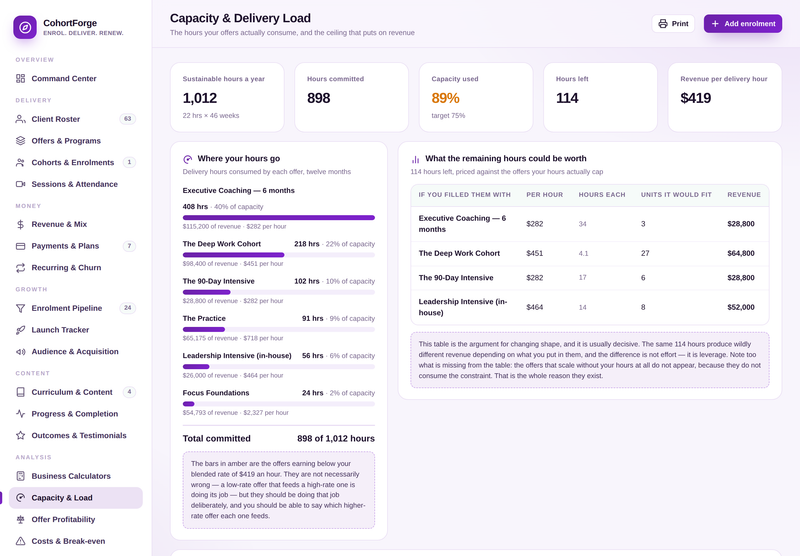Go to Recurring & Churn
Screen dimensions: 800x556
(76, 268)
